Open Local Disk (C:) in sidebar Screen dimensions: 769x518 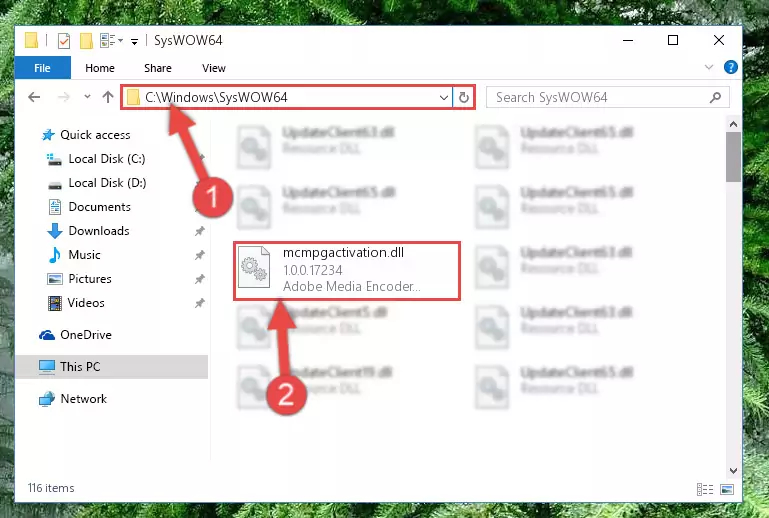pyautogui.click(x=96, y=159)
